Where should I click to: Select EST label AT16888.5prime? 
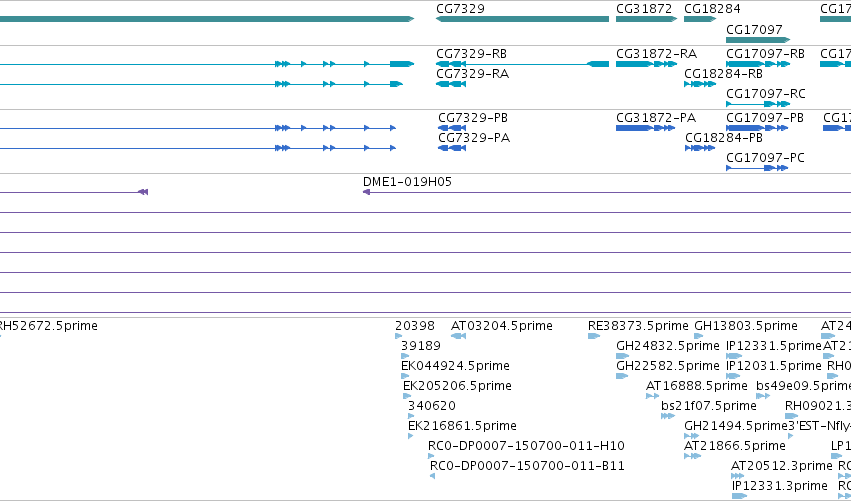point(696,386)
